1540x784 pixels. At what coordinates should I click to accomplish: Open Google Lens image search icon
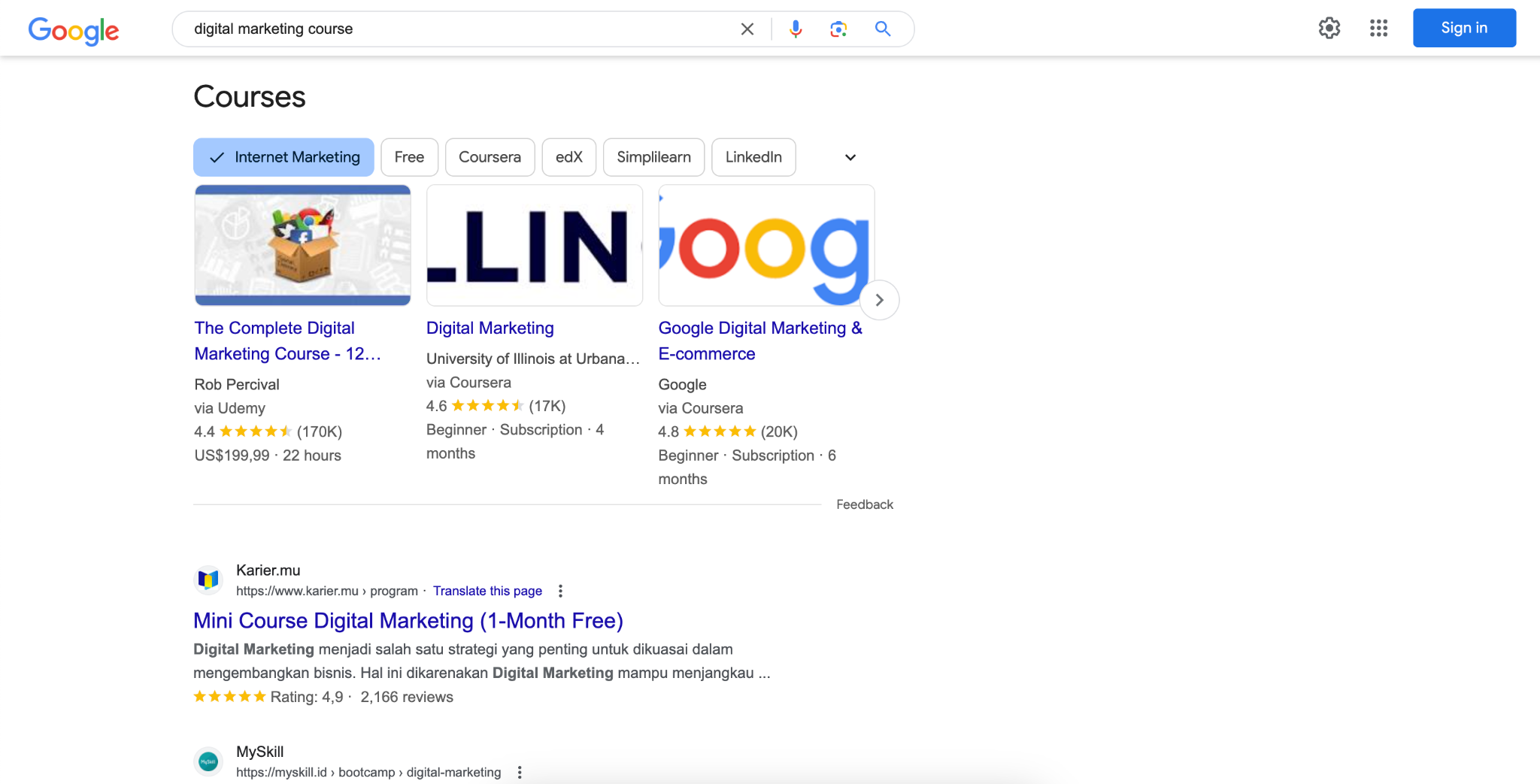point(838,29)
